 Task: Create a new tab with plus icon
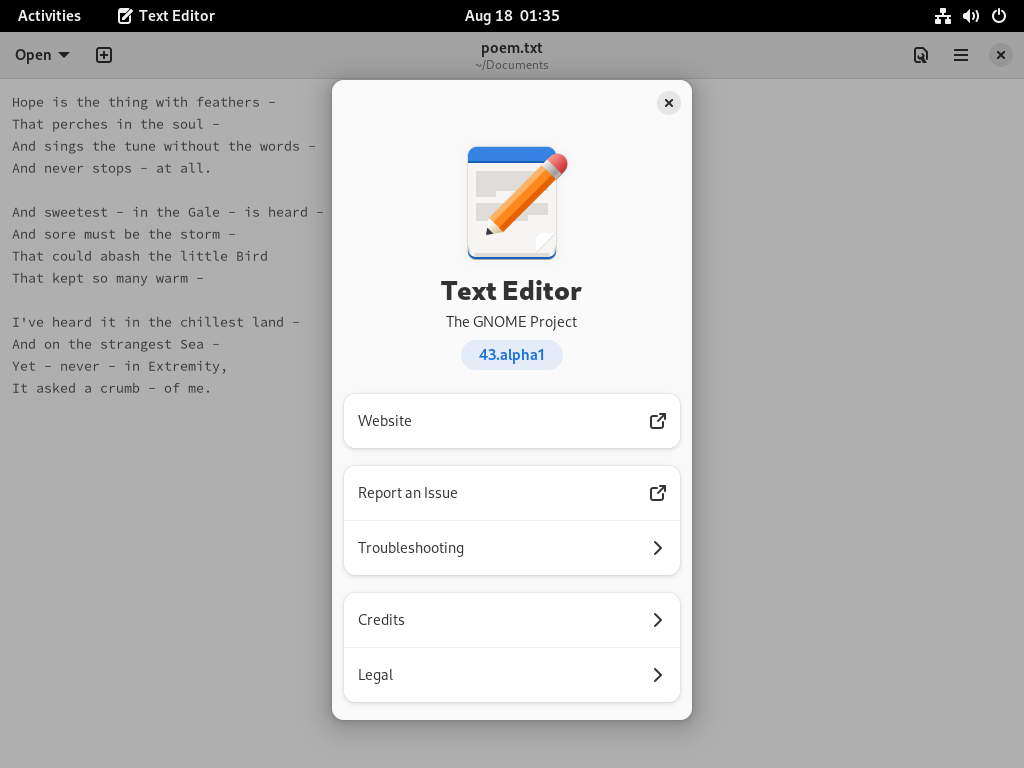104,55
